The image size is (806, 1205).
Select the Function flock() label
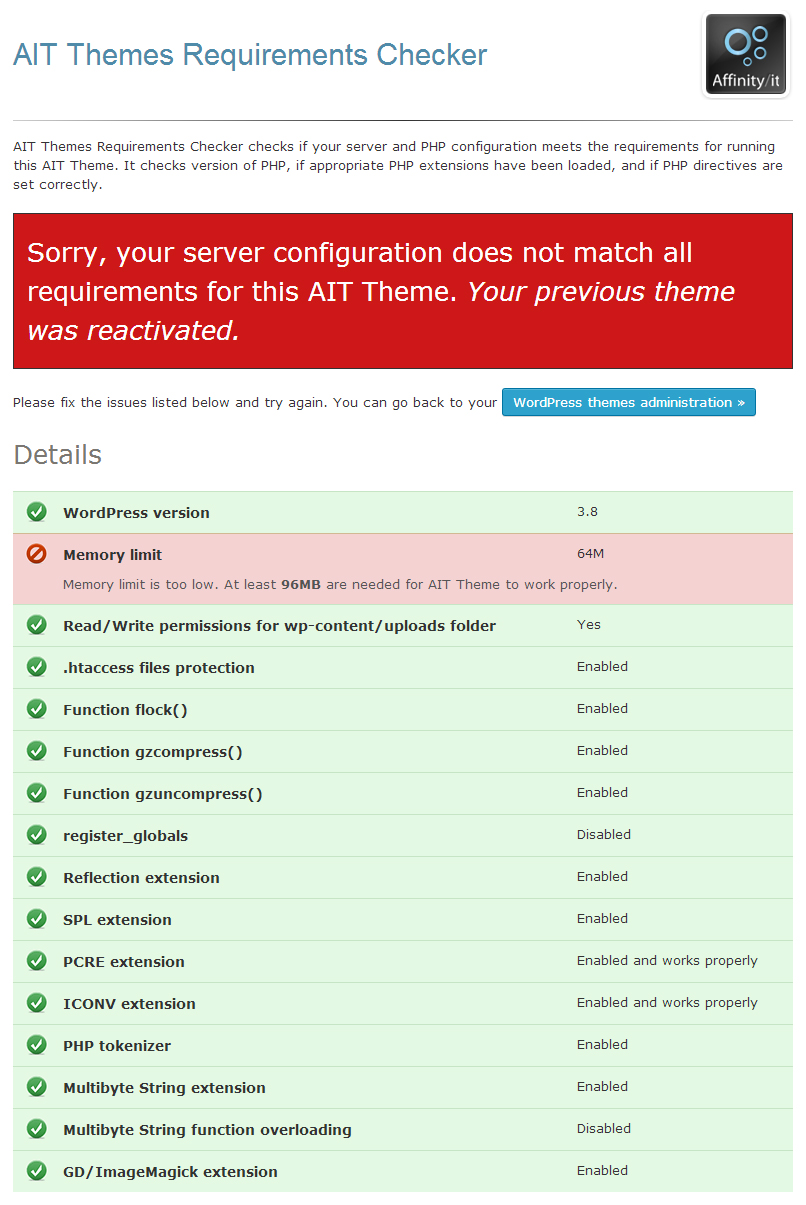coord(125,710)
